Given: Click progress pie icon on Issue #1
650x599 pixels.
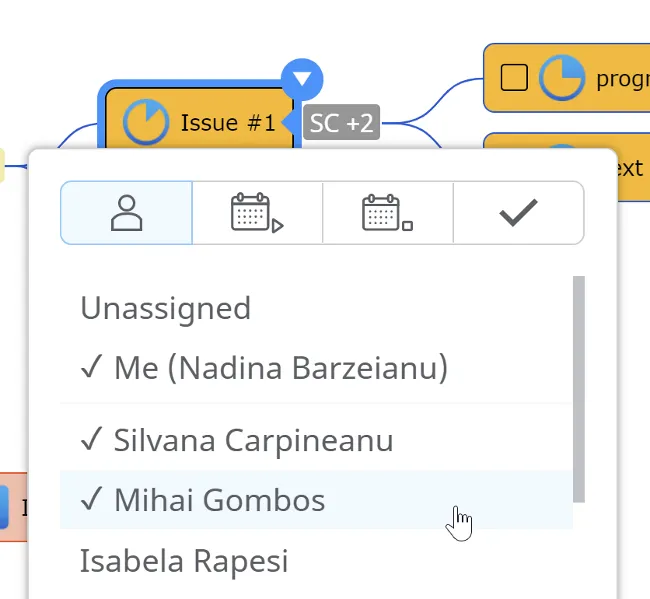Looking at the screenshot, I should pos(145,123).
